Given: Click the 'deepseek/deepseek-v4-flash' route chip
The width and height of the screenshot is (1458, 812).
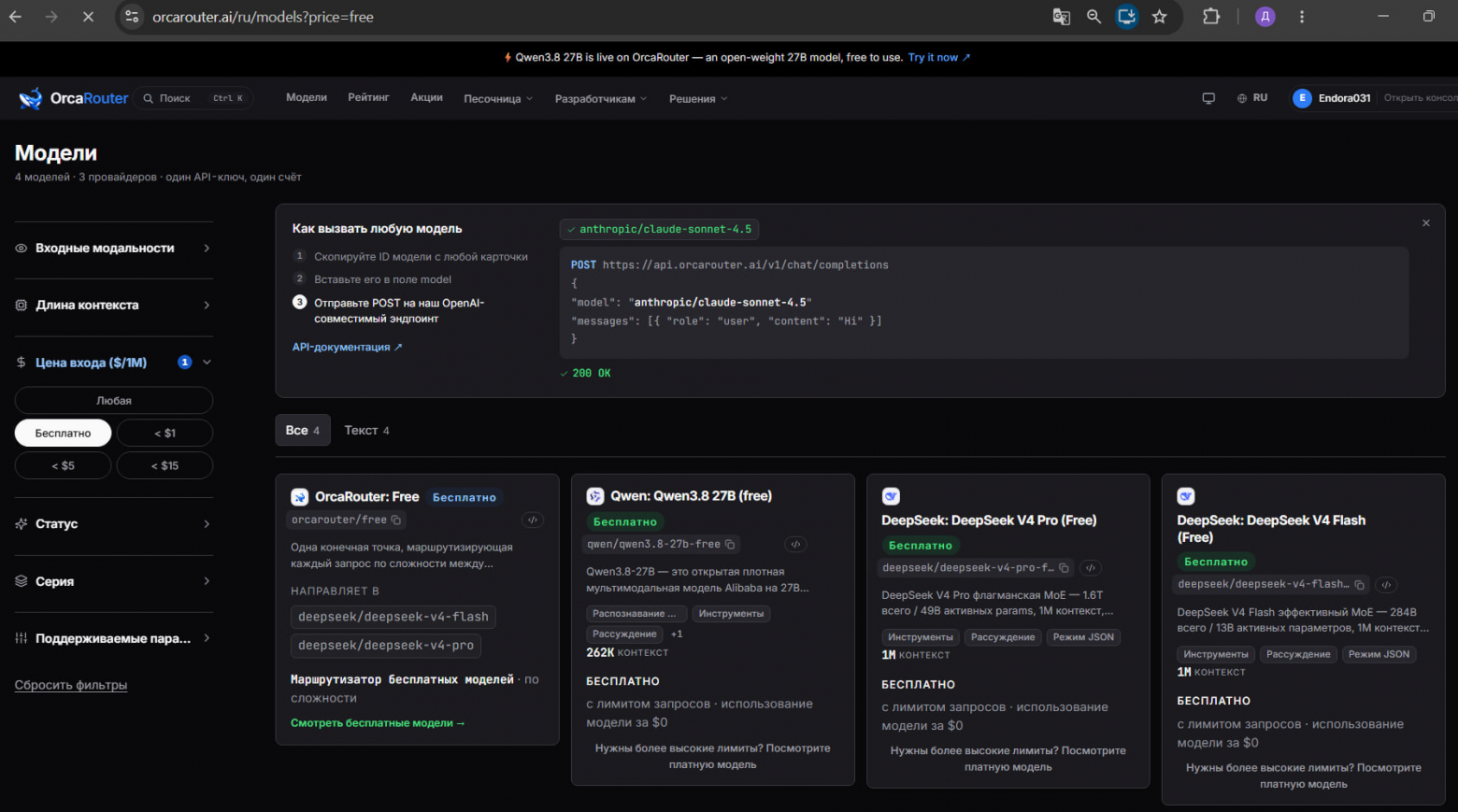Looking at the screenshot, I should [393, 618].
